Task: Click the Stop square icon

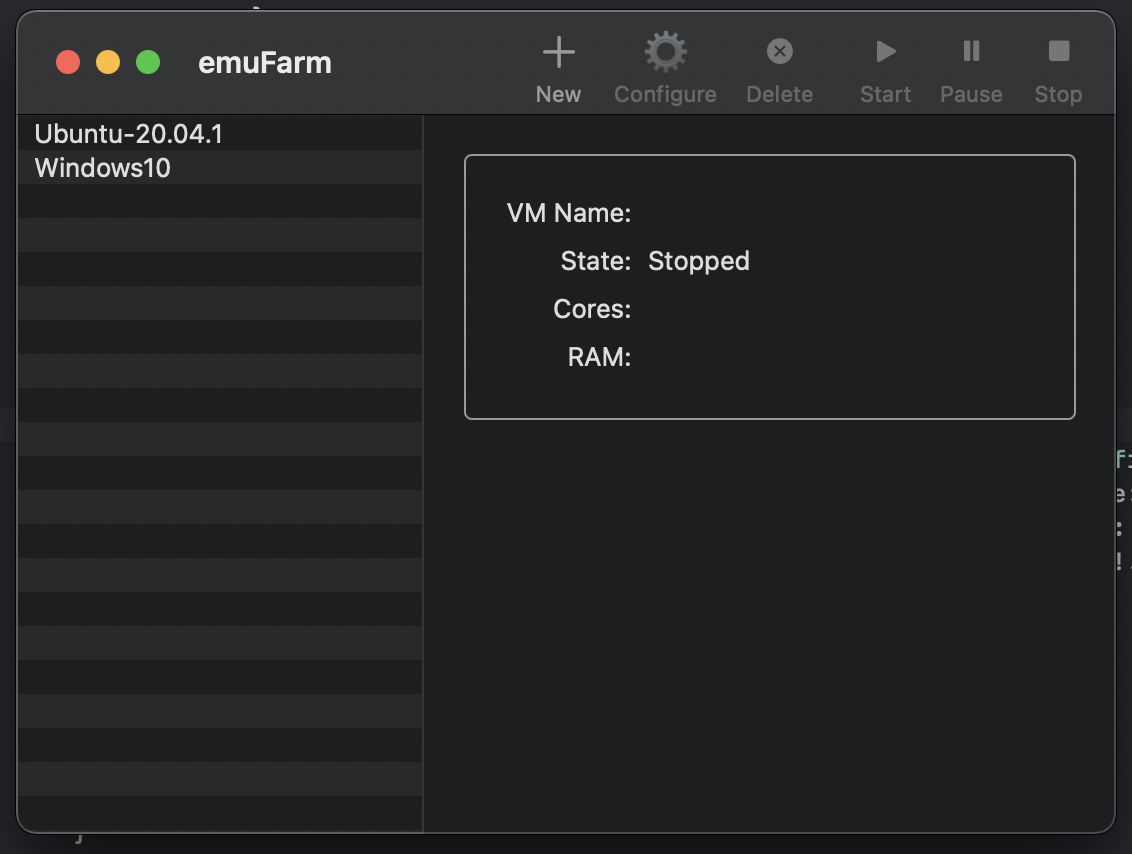Action: [1058, 51]
